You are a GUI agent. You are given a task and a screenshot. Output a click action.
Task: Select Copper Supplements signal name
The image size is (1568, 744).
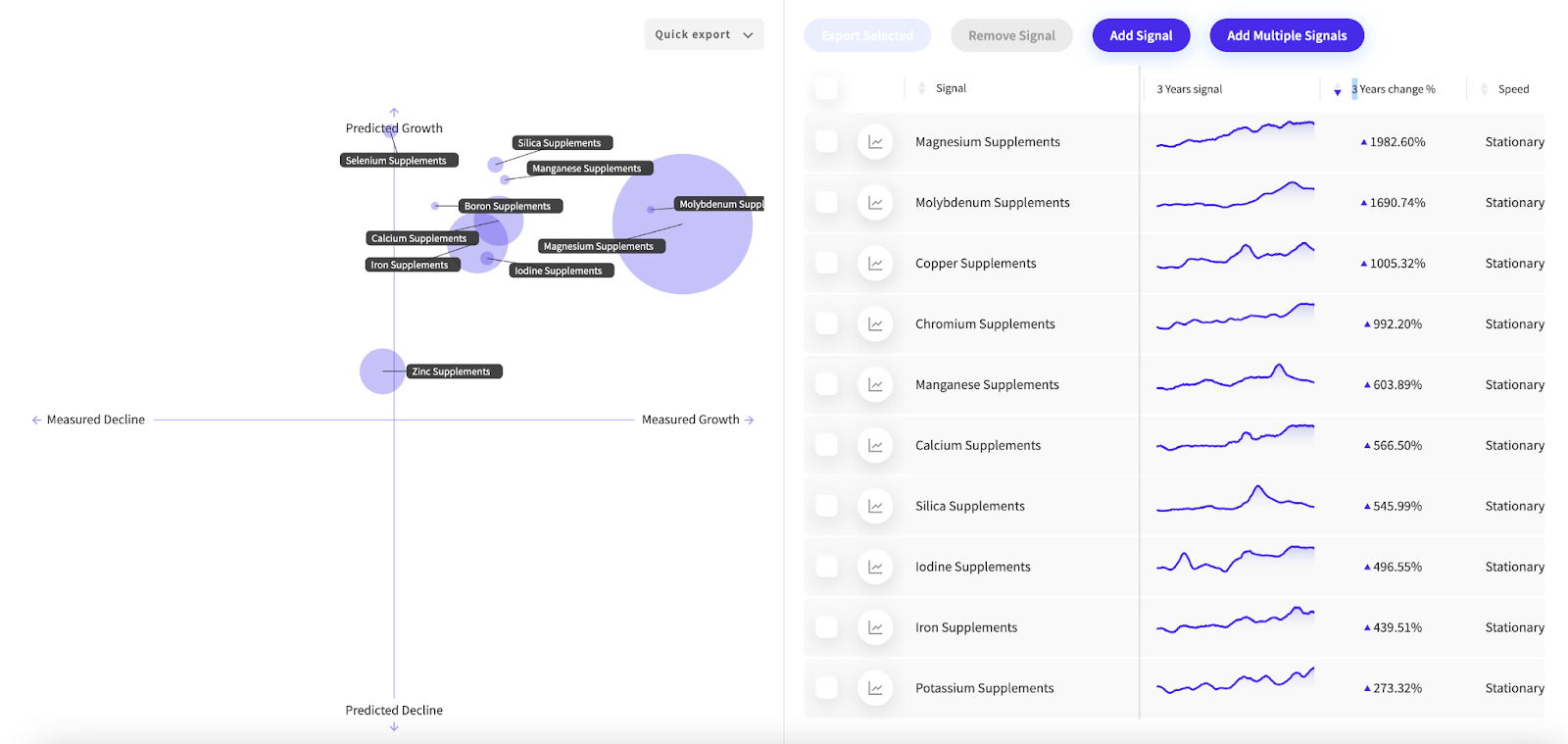975,264
